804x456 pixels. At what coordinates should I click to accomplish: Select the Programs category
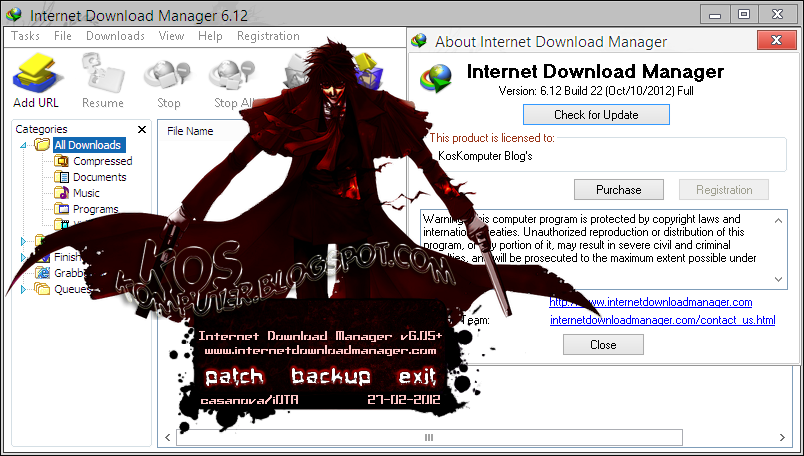click(95, 209)
